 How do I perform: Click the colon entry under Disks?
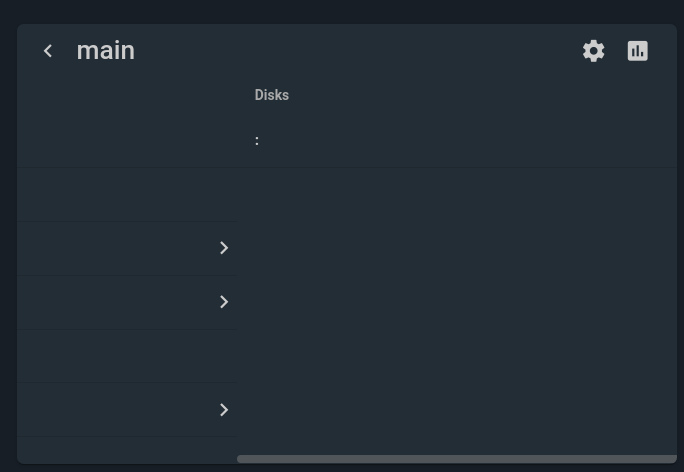coord(257,141)
